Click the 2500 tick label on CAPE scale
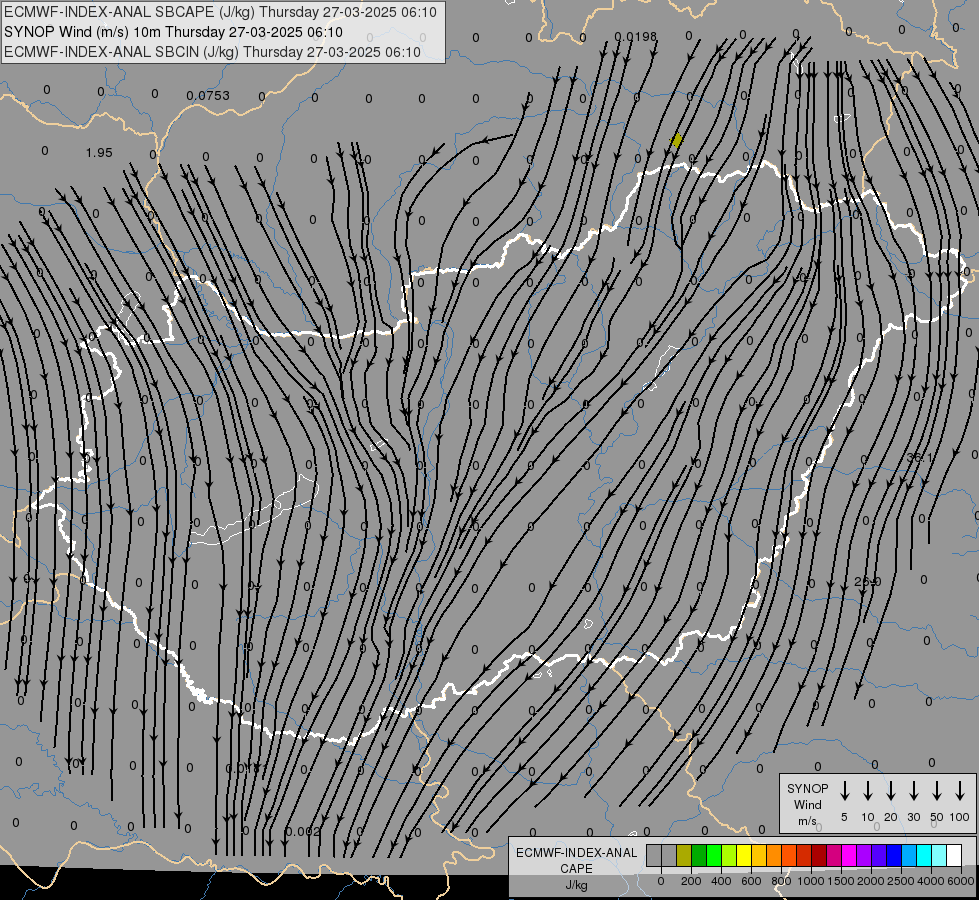The image size is (979, 900). tap(901, 881)
